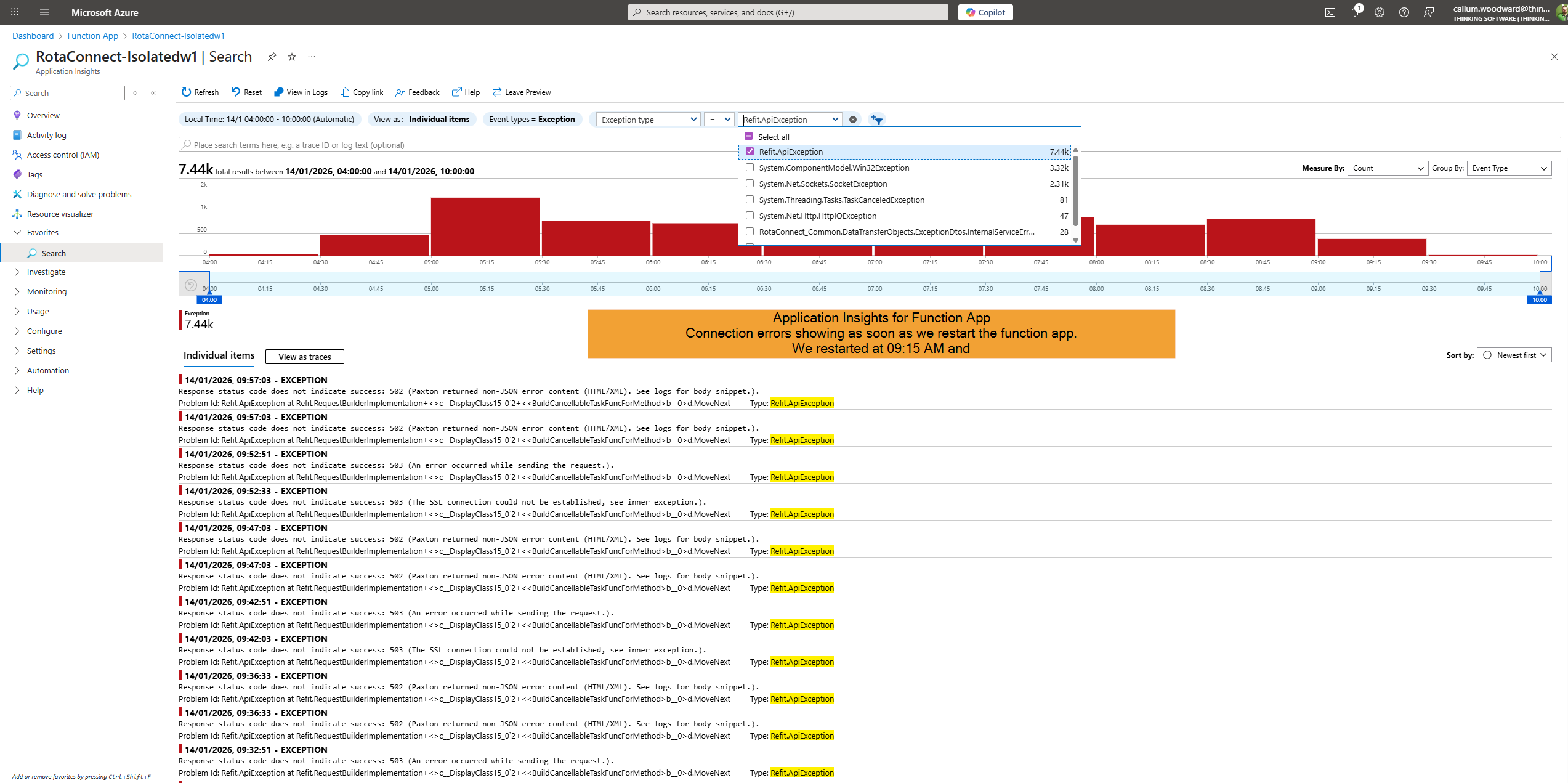The image size is (1568, 783).
Task: Click the Copy link icon
Action: point(345,92)
